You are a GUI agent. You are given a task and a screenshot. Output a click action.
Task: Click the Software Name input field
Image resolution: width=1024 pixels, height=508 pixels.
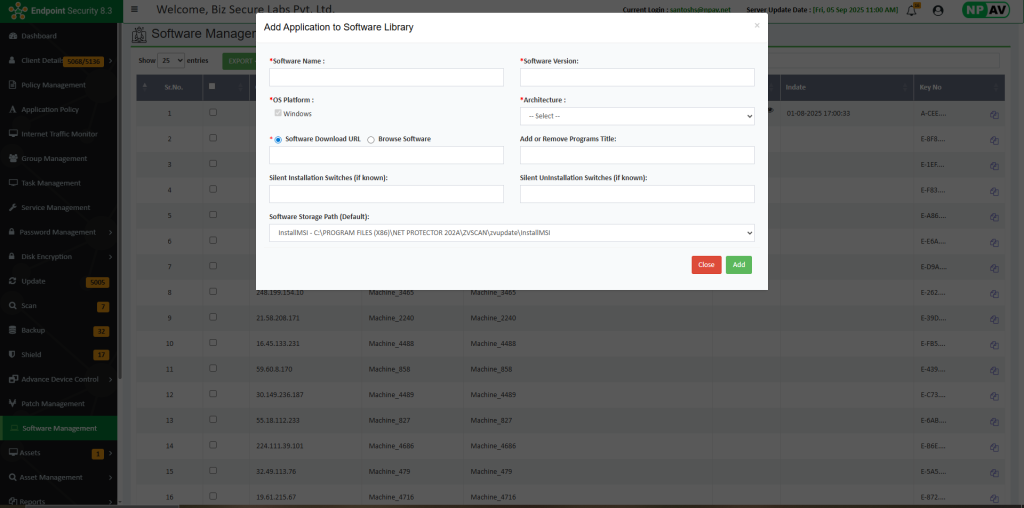click(386, 78)
